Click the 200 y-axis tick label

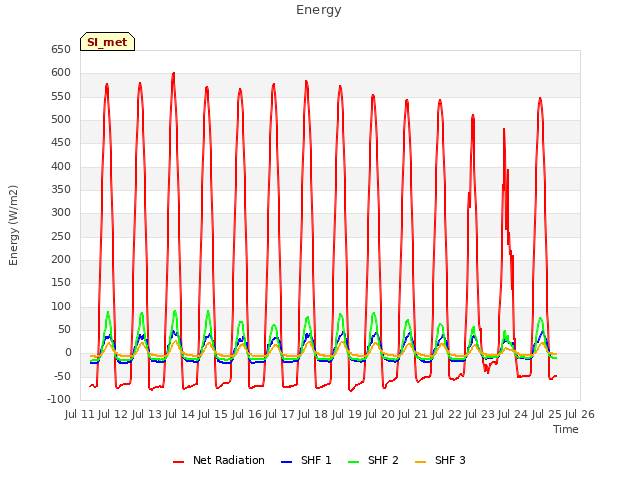pyautogui.click(x=61, y=260)
